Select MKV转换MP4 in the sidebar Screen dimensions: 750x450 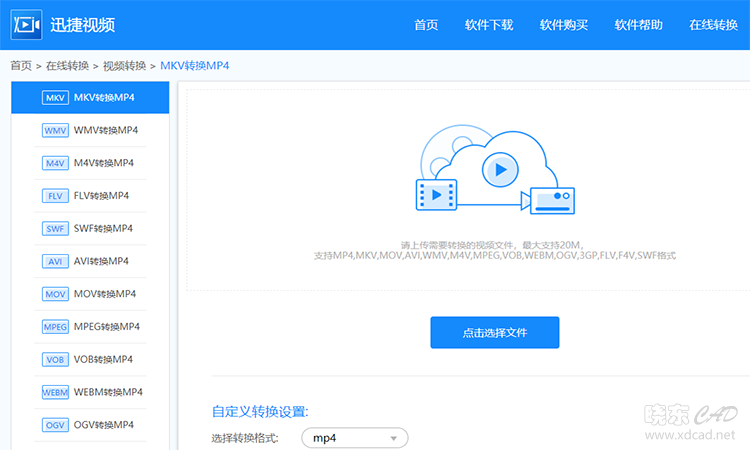90,98
